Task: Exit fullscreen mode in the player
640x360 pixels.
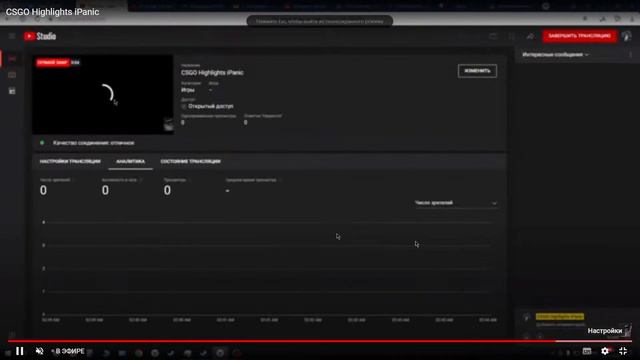Action: pos(623,351)
